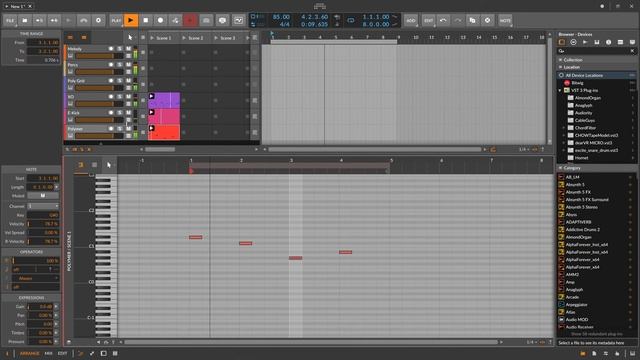Select the pointer tool in note editor
The width and height of the screenshot is (640, 360).
pyautogui.click(x=109, y=165)
